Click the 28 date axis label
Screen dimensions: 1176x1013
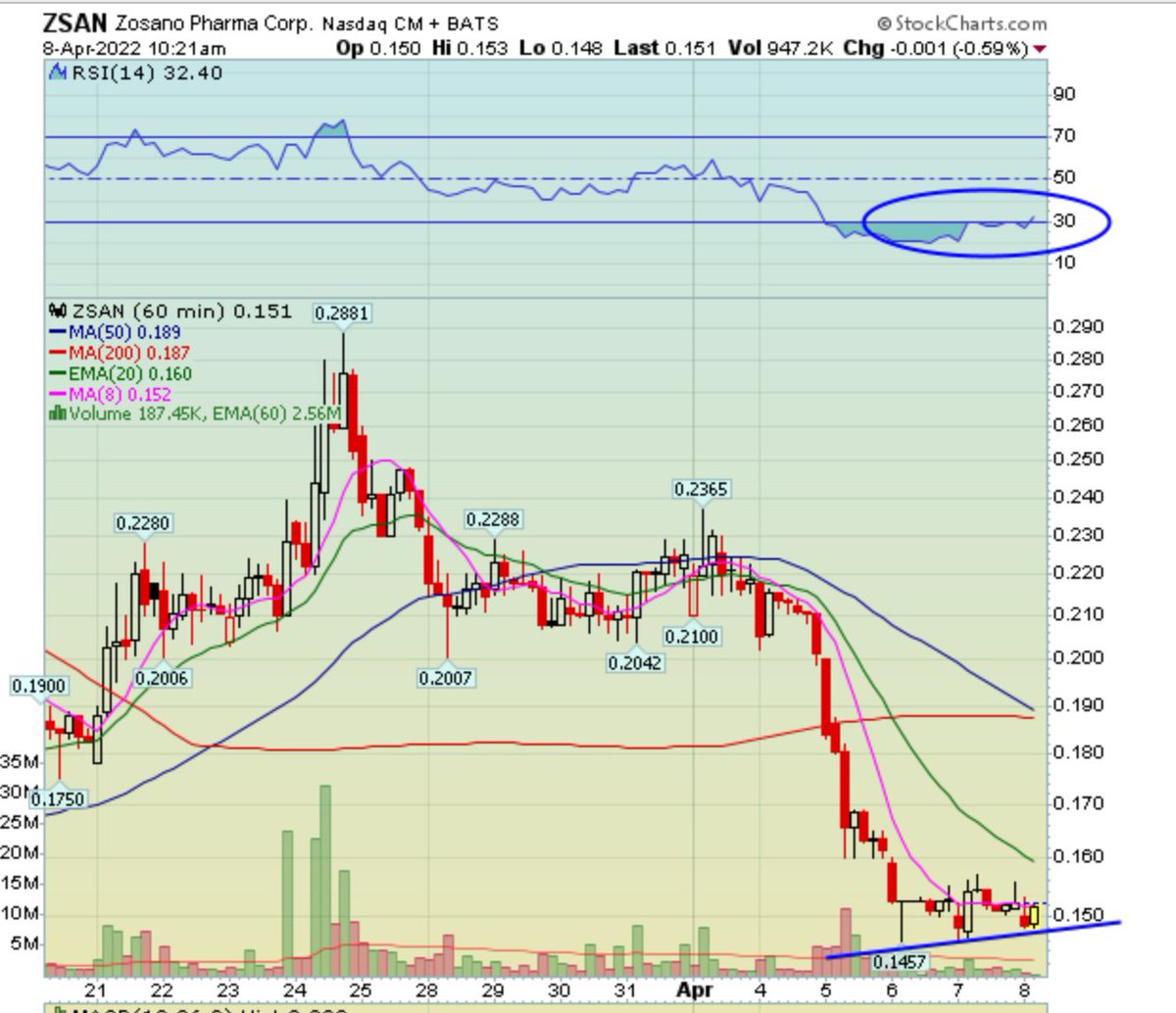426,990
